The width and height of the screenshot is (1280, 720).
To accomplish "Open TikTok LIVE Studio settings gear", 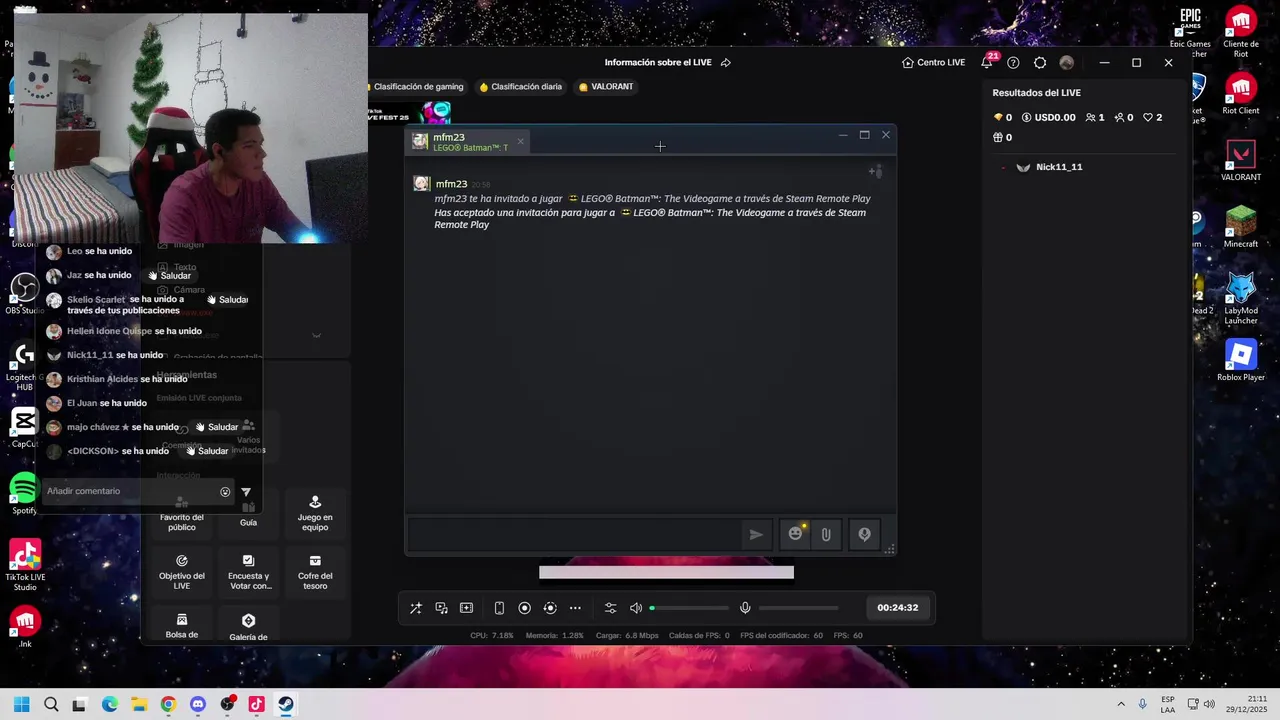I will [x=1040, y=62].
